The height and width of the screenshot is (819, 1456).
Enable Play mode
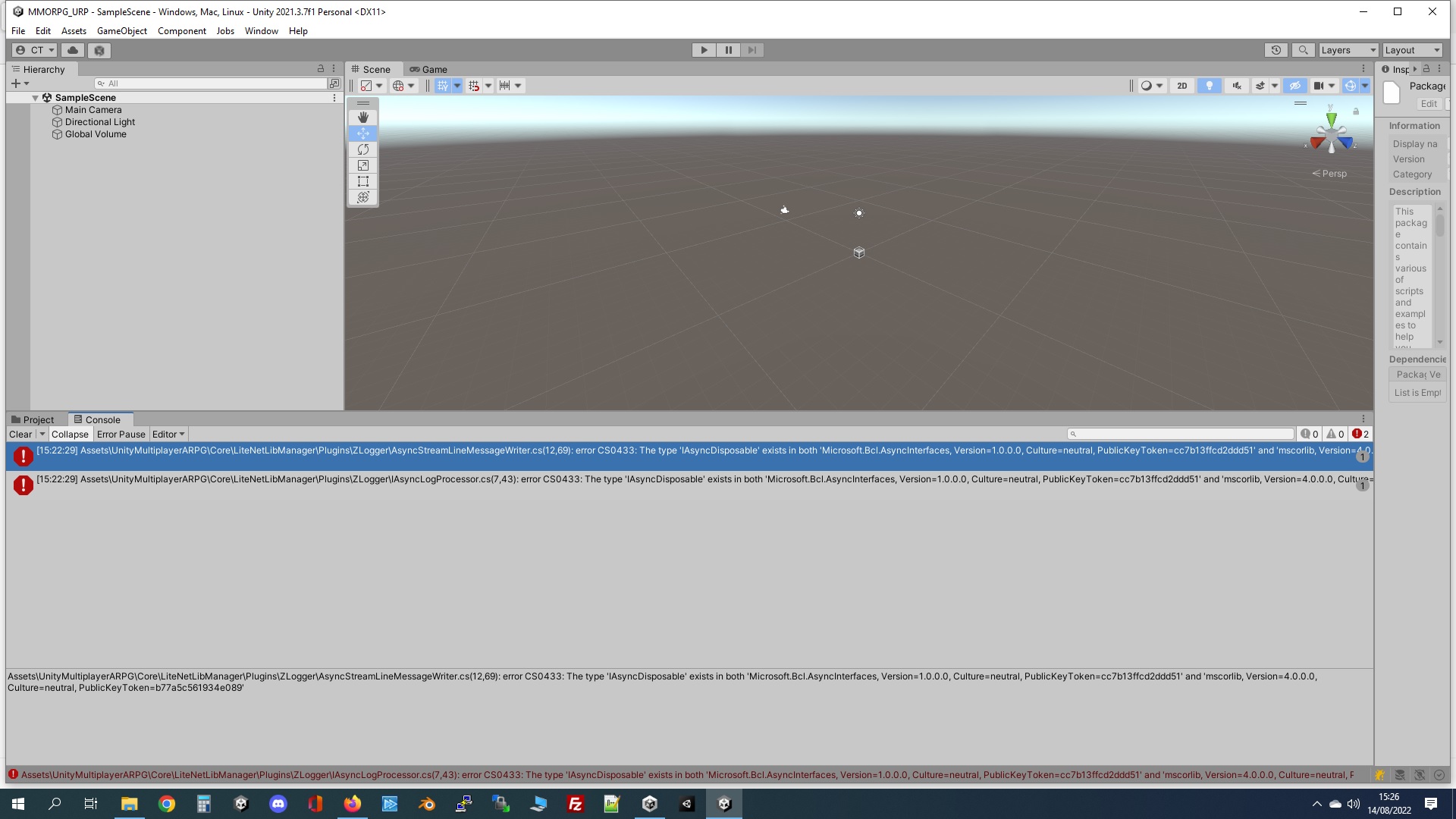(703, 49)
